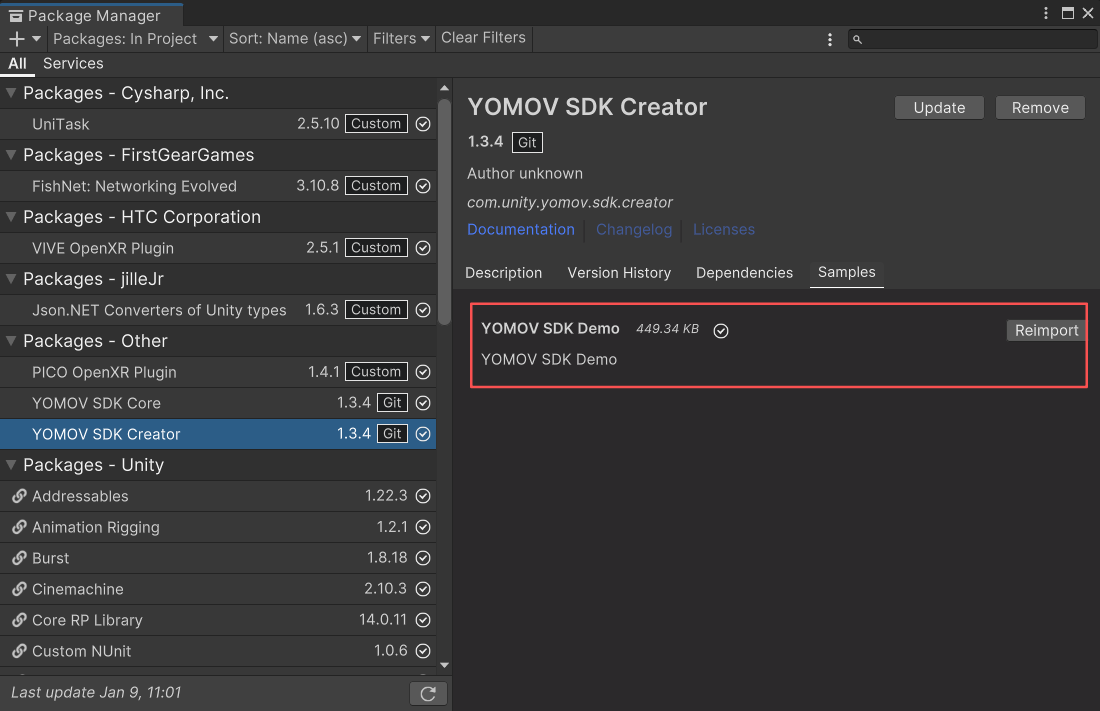Click the installed checkmark icon for FishNet
Image resolution: width=1100 pixels, height=711 pixels.
[x=423, y=186]
